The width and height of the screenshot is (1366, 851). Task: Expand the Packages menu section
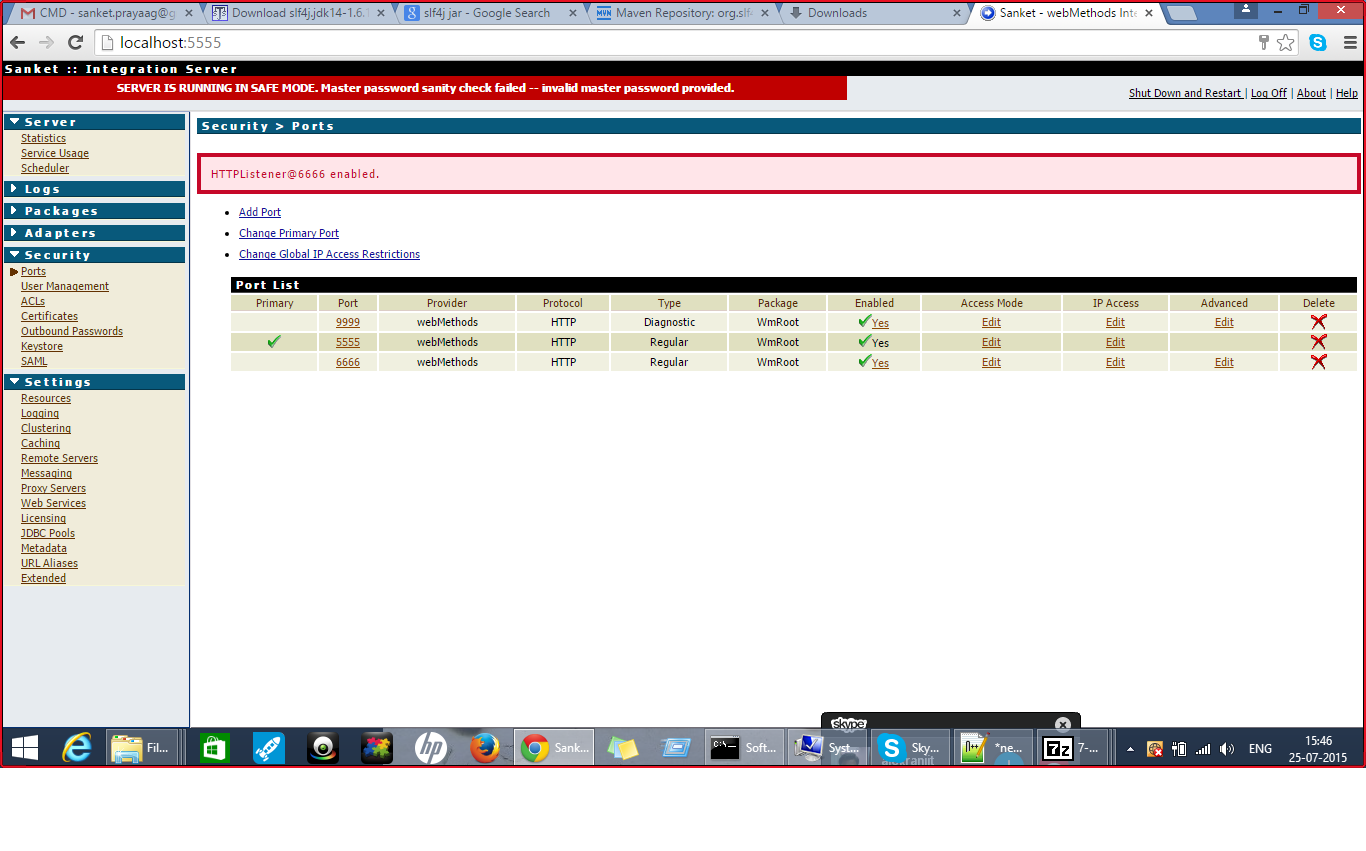pos(95,211)
